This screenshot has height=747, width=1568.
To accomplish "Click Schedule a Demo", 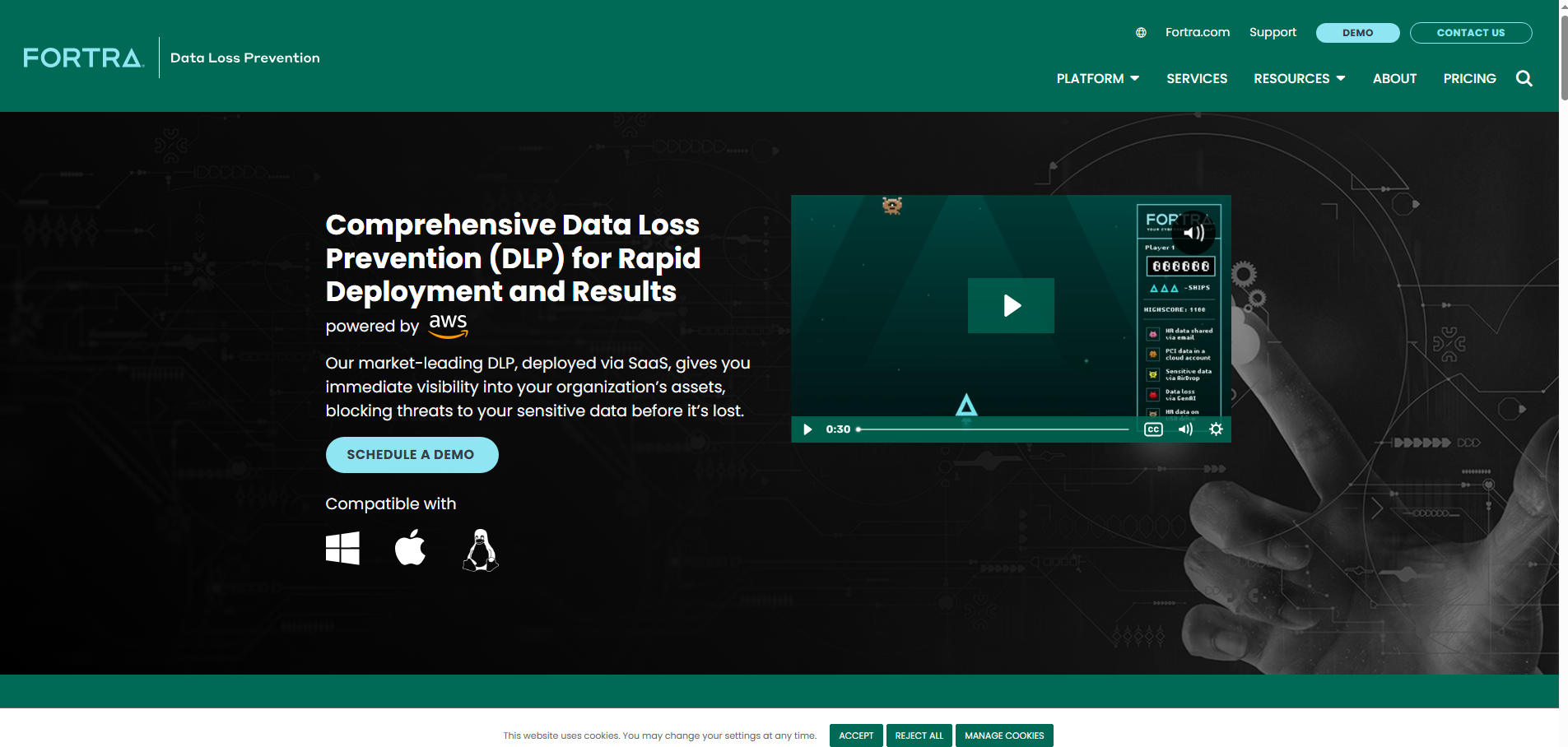I will pyautogui.click(x=412, y=455).
